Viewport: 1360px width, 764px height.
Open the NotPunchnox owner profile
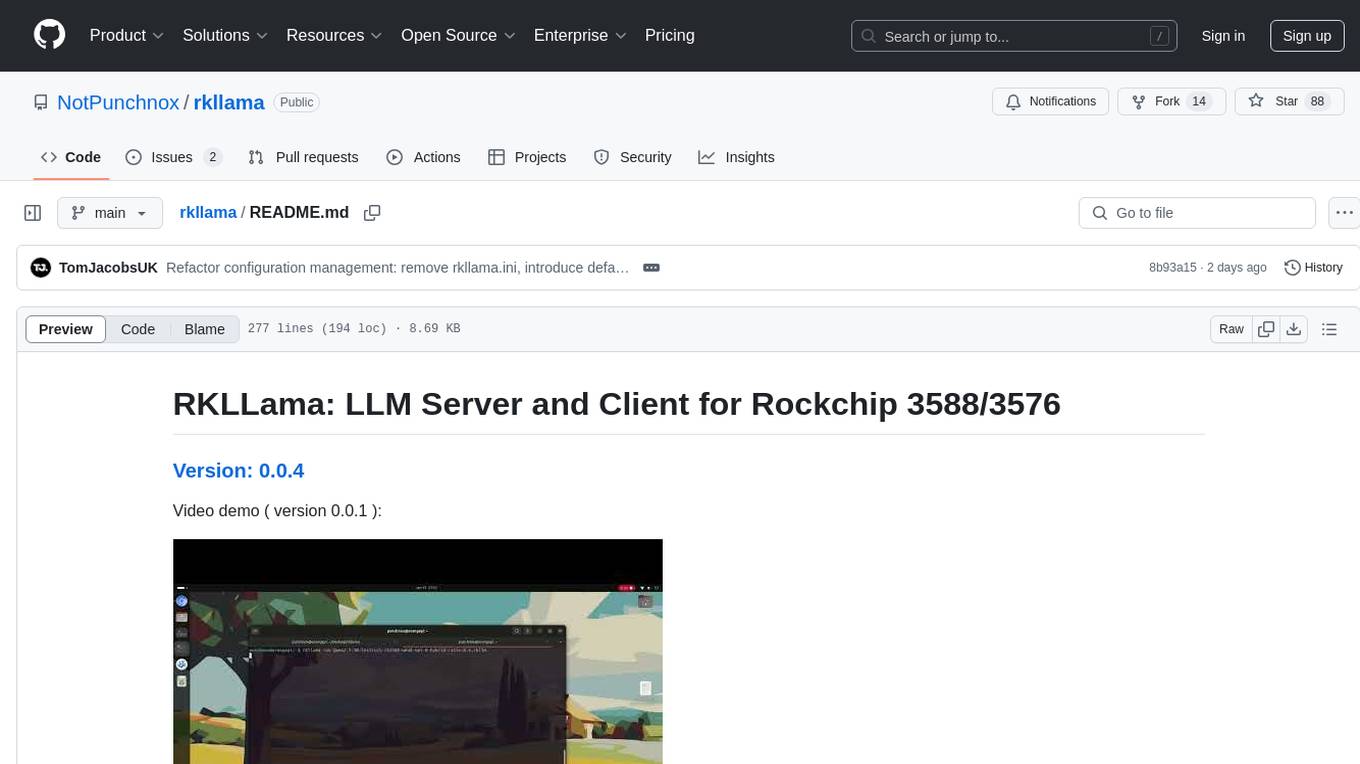[x=118, y=102]
